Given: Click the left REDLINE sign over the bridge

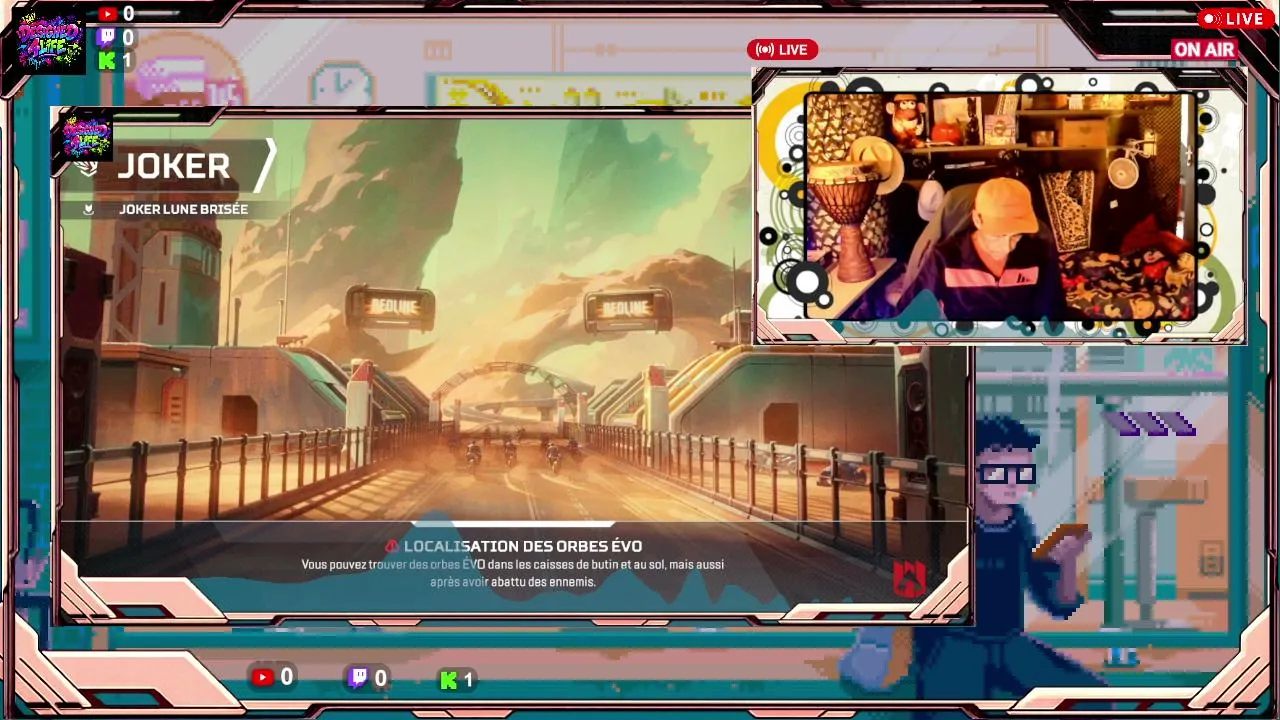Looking at the screenshot, I should (391, 308).
